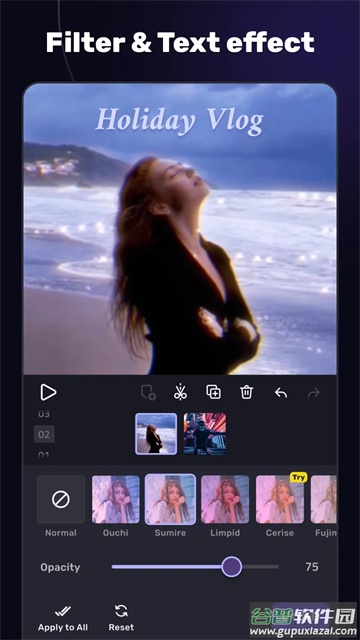Viewport: 360px width, 640px height.
Task: Choose the Sumire filter
Action: click(x=170, y=499)
